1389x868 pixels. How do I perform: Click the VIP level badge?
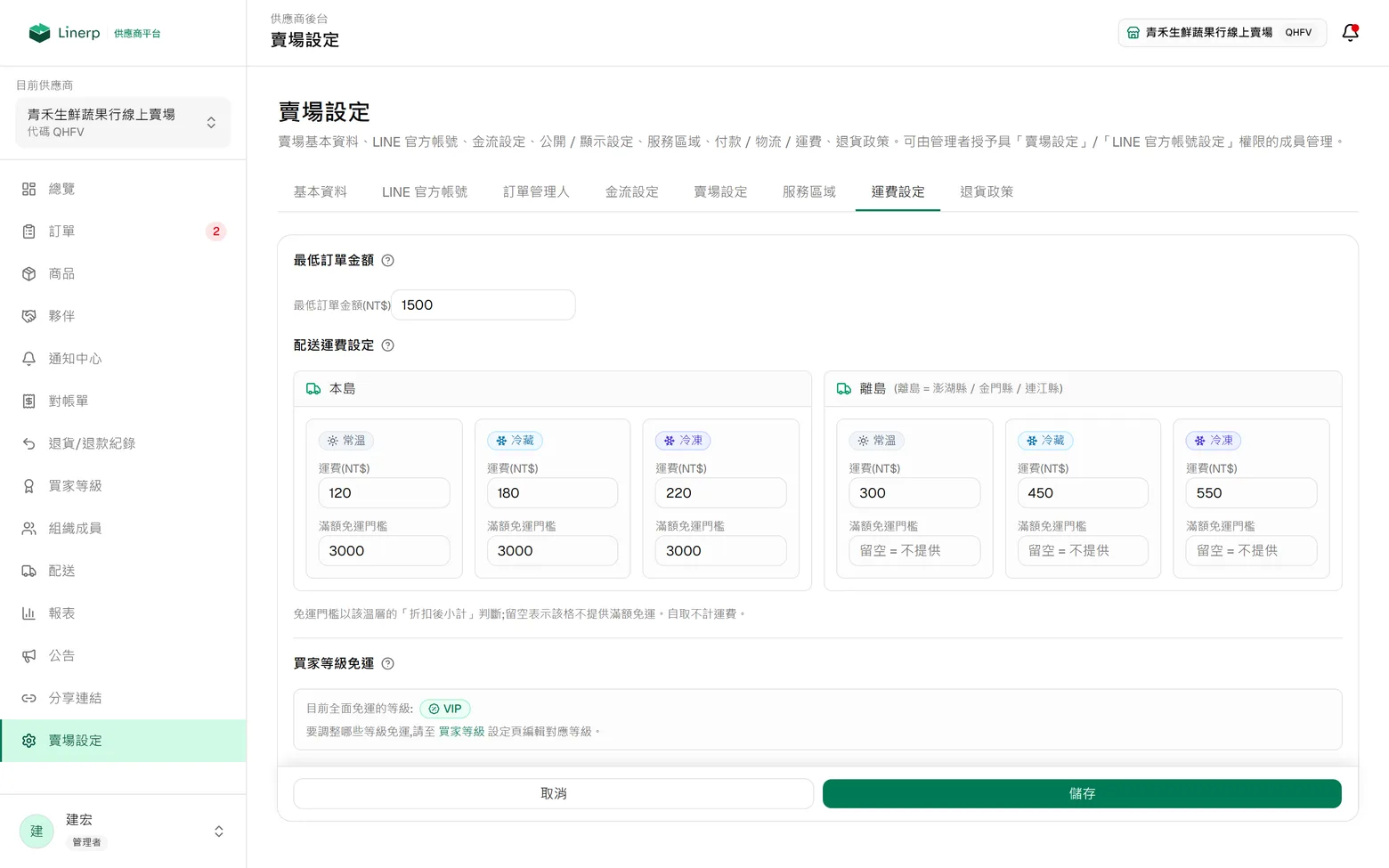[445, 709]
